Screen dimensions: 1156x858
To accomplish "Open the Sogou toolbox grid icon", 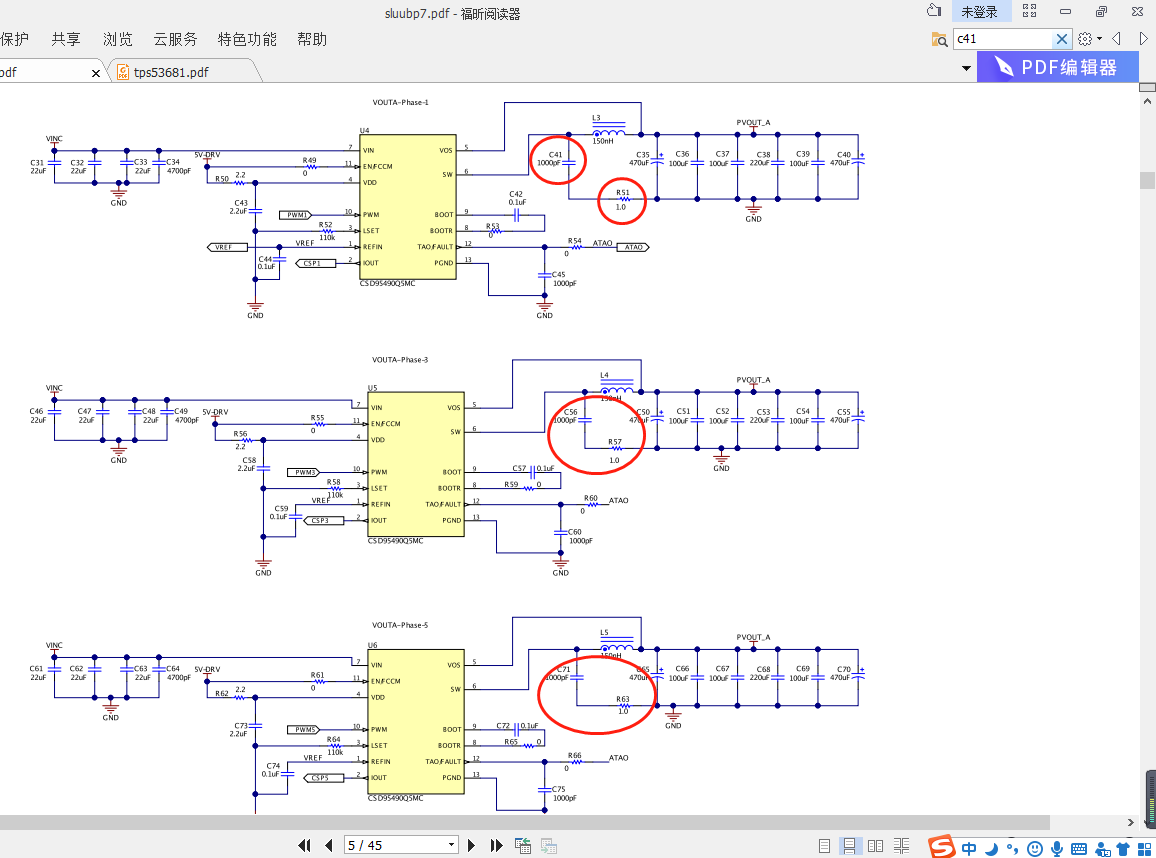I will [x=1144, y=849].
